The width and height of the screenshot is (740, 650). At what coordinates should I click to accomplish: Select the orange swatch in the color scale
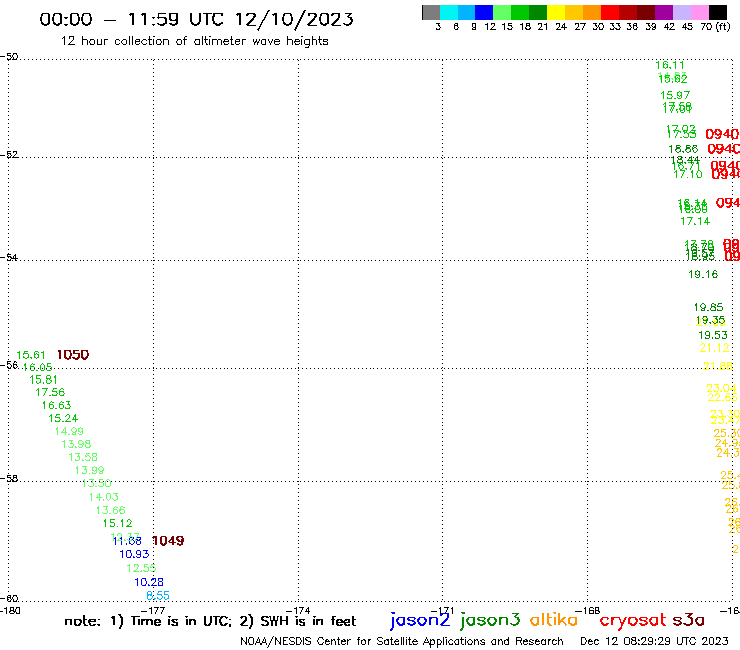(592, 12)
